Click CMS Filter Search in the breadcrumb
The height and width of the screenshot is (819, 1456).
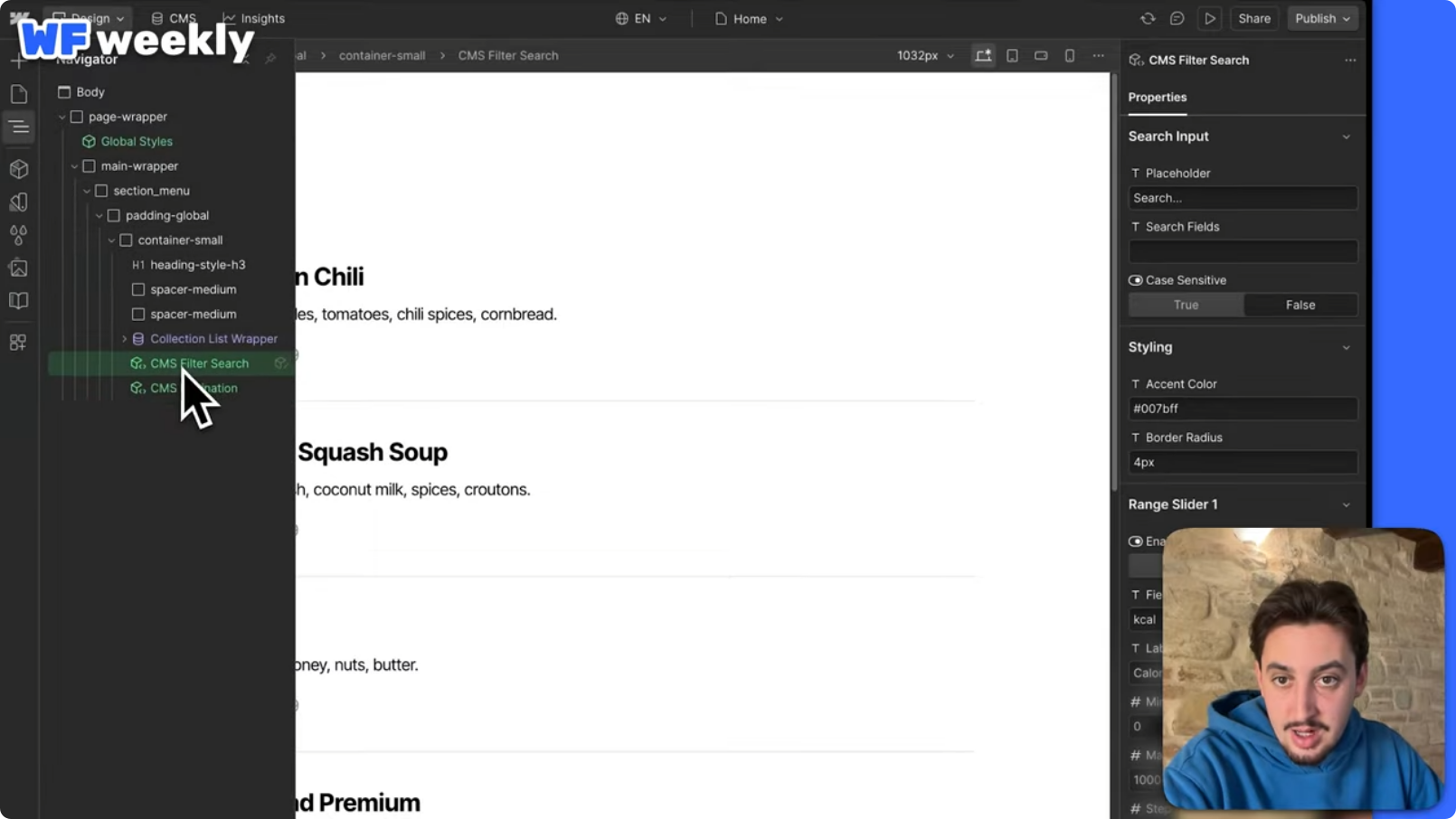[x=507, y=55]
